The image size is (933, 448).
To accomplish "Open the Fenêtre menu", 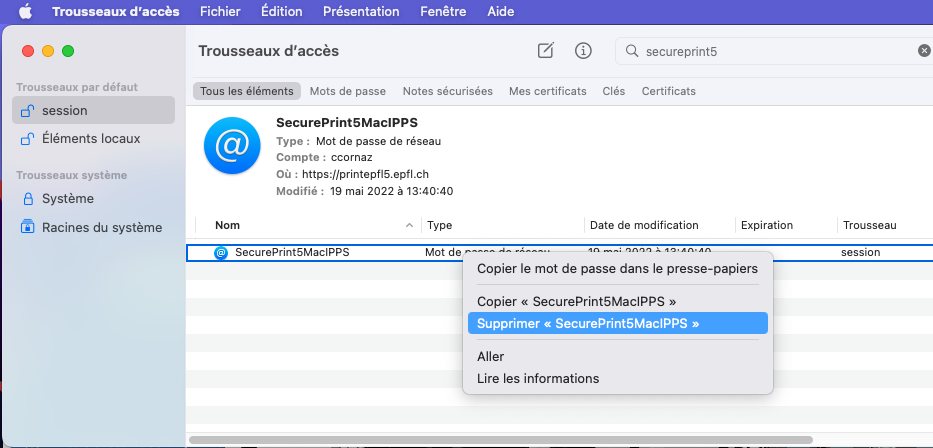I will (443, 11).
